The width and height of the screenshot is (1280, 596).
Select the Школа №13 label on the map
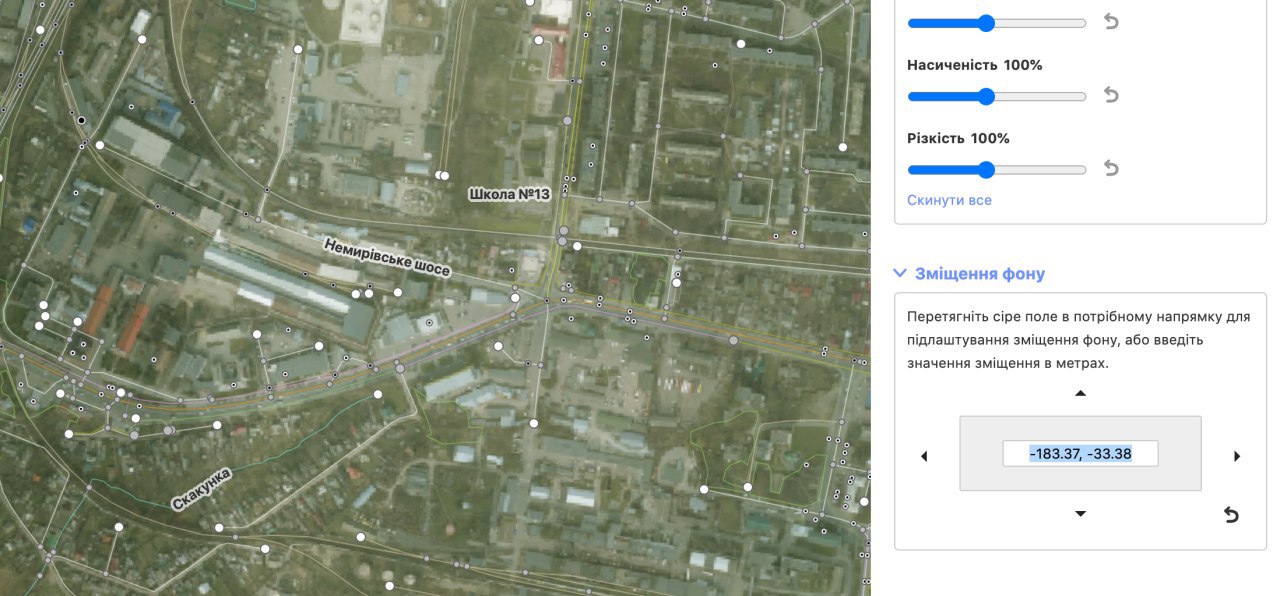click(x=509, y=194)
